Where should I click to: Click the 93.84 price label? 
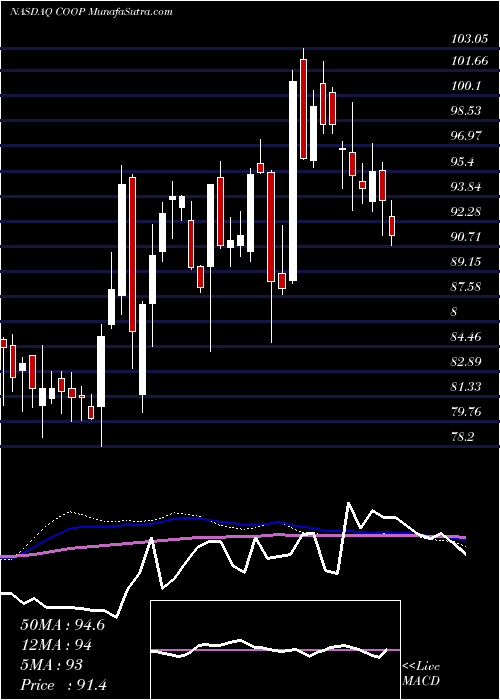tap(466, 187)
